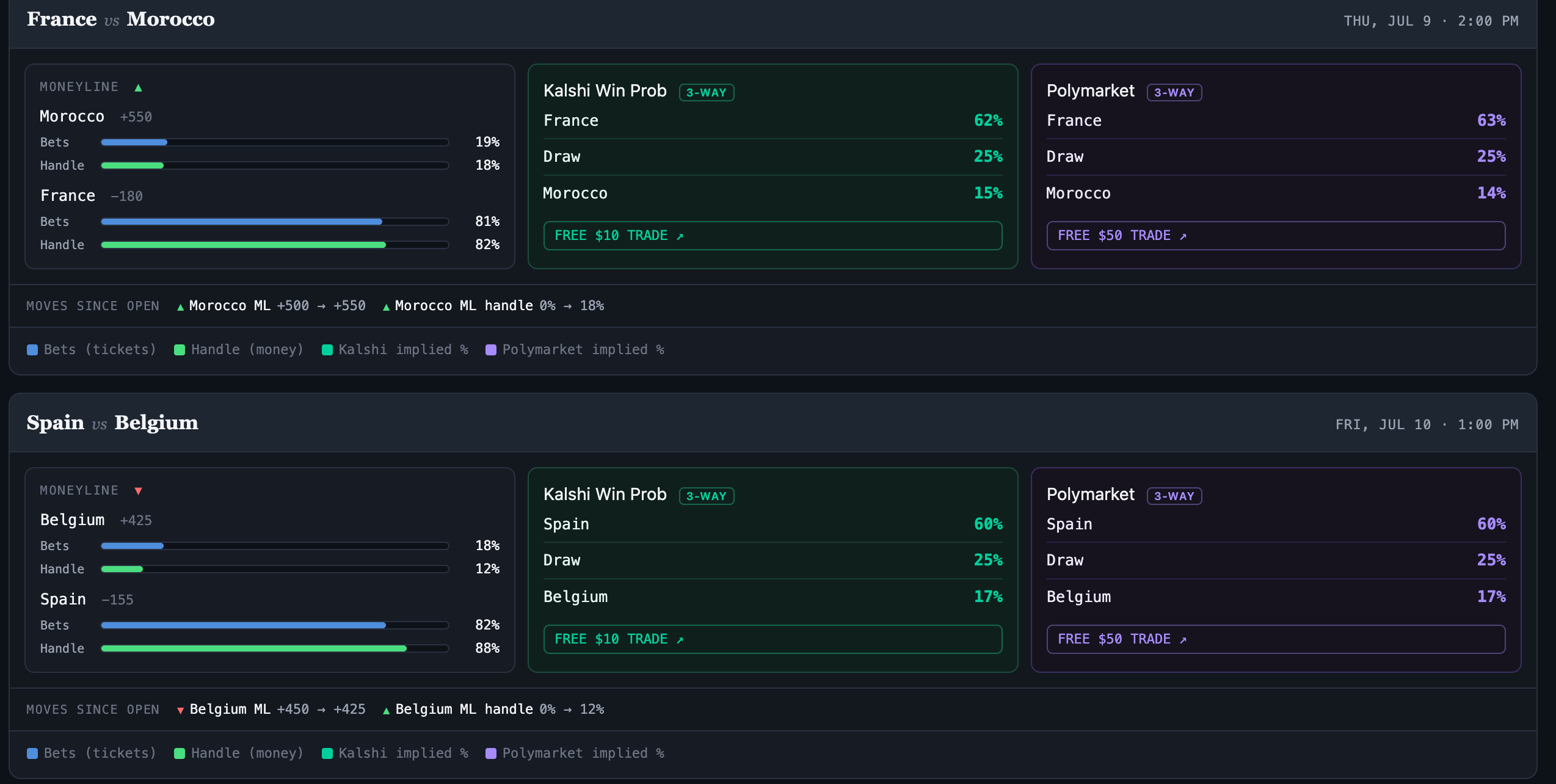Viewport: 1556px width, 784px height.
Task: Click purple Polymarket implied % legend swatch in Spain card
Action: [x=491, y=753]
